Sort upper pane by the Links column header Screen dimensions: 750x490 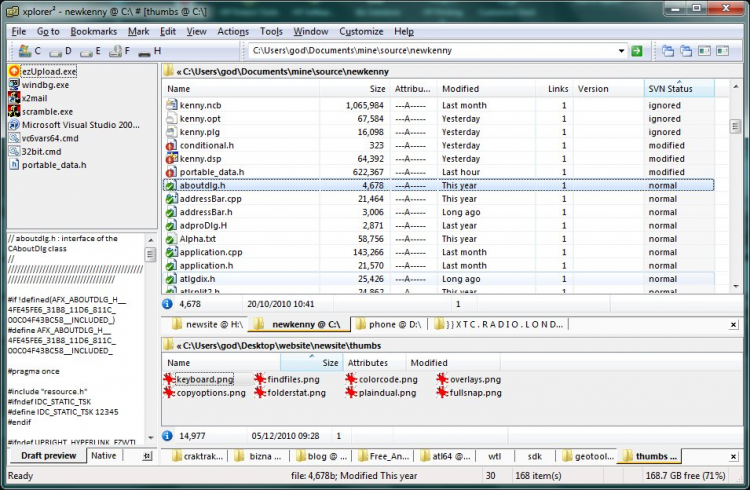(554, 89)
